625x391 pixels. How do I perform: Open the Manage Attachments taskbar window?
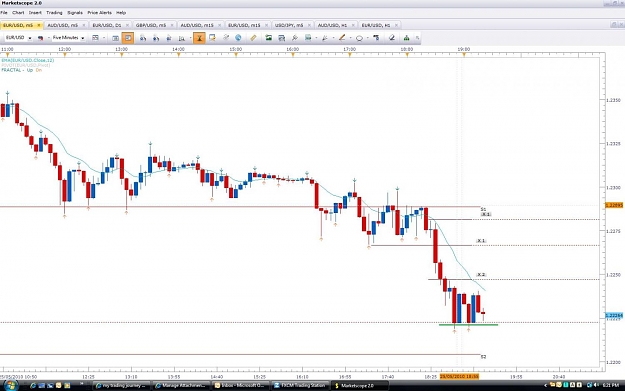(x=181, y=385)
